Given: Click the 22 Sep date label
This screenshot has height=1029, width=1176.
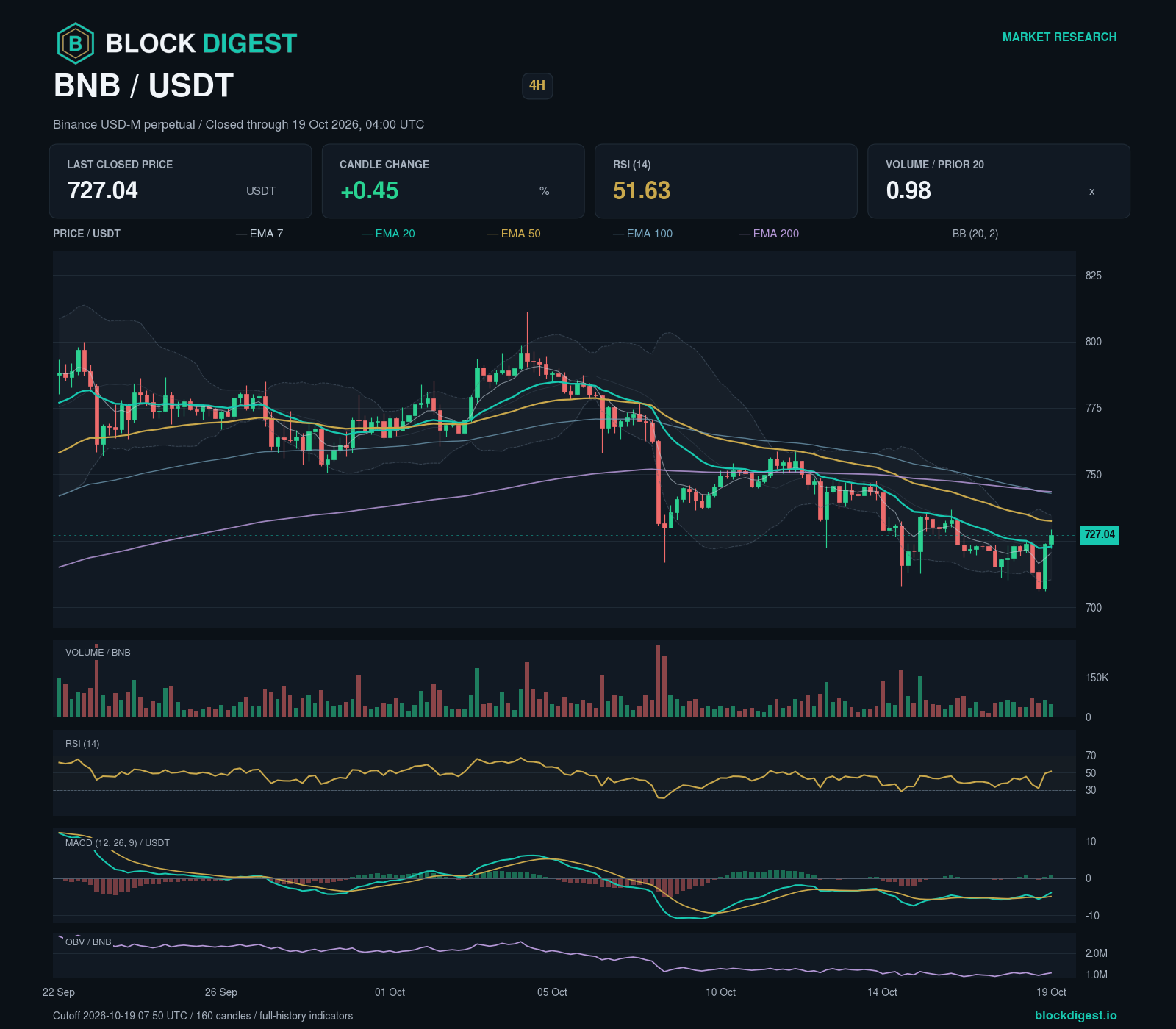Looking at the screenshot, I should [x=59, y=992].
